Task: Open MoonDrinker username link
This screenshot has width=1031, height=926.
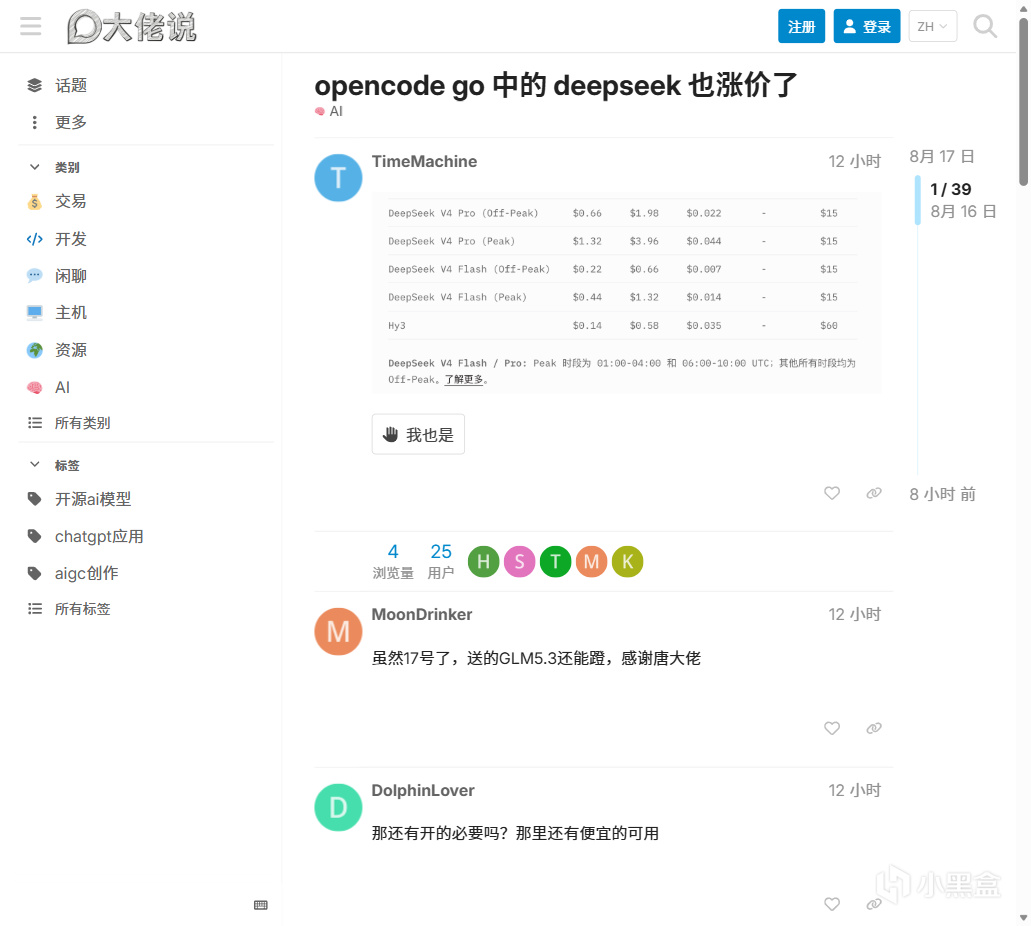Action: (x=421, y=615)
